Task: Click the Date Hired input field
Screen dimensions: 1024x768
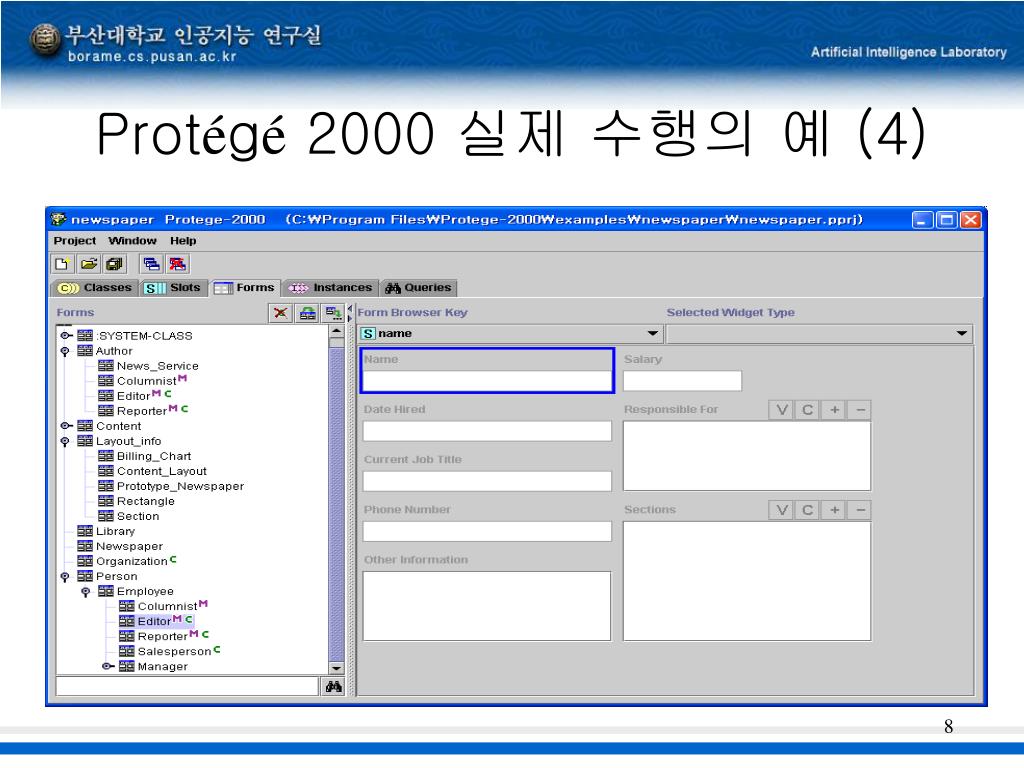Action: [487, 431]
